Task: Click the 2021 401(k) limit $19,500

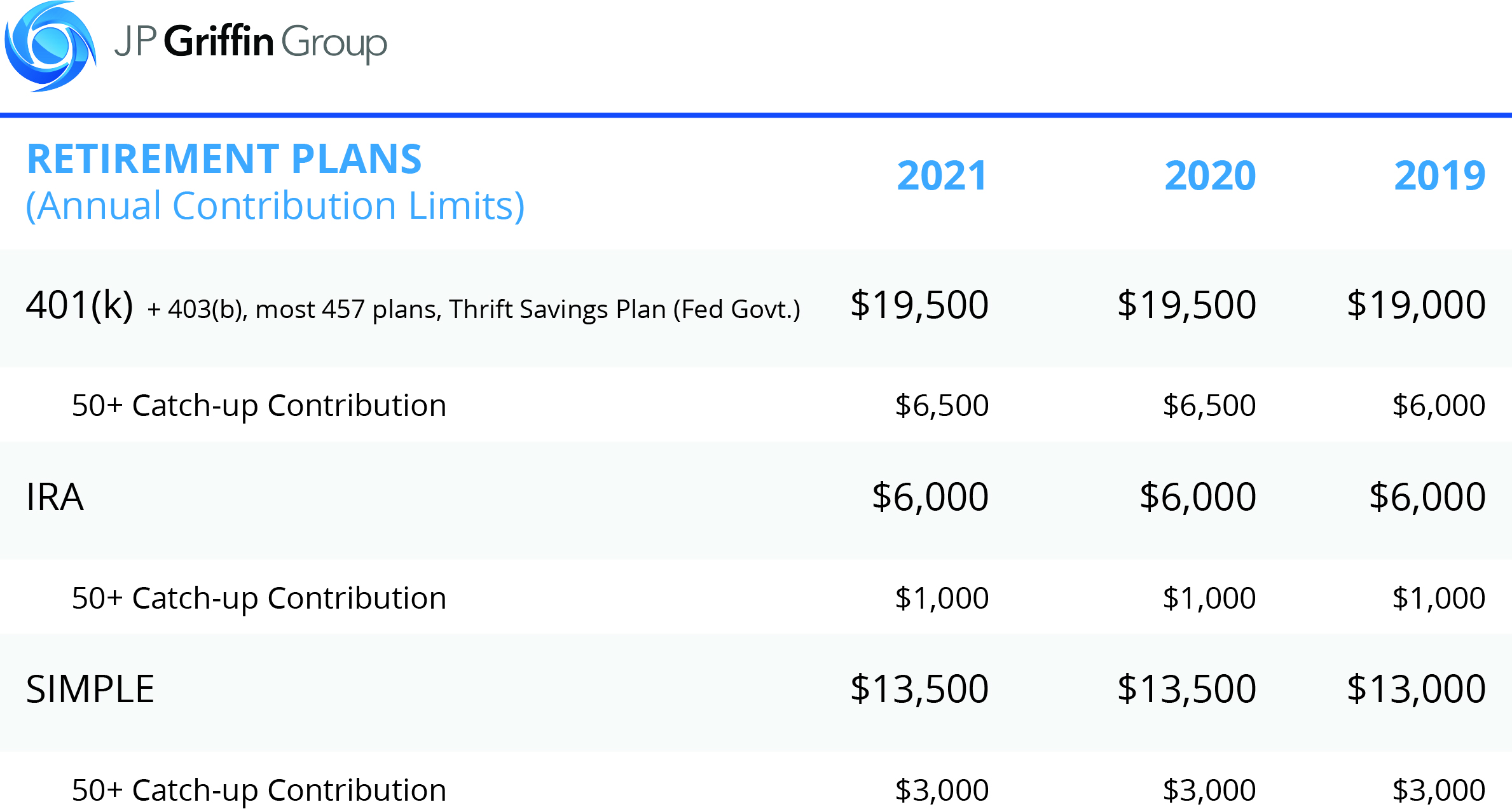Action: pos(919,305)
